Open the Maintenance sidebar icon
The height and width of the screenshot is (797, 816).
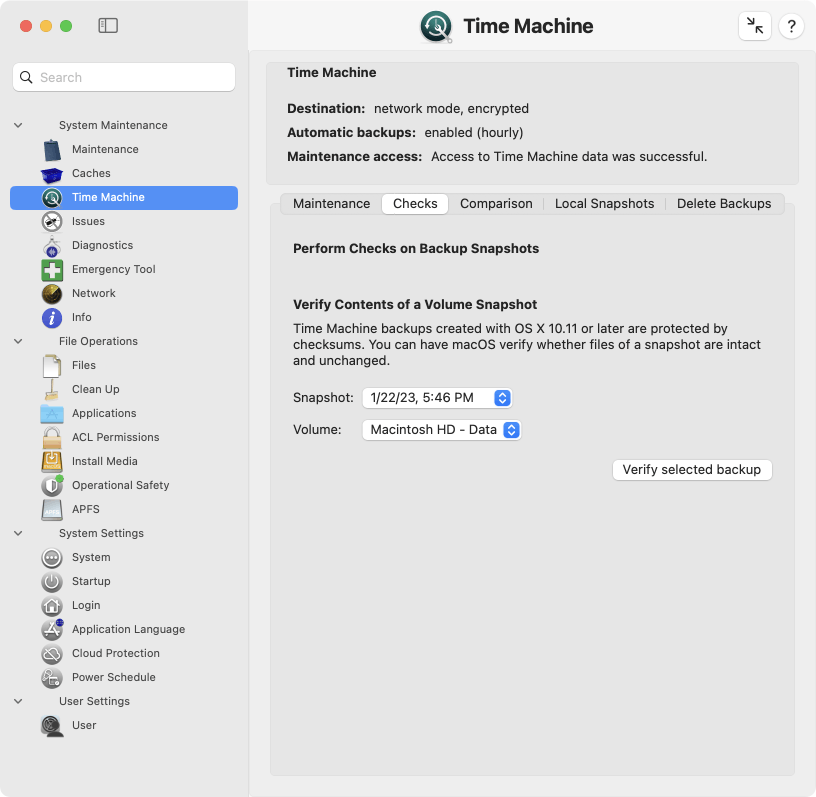click(x=52, y=150)
